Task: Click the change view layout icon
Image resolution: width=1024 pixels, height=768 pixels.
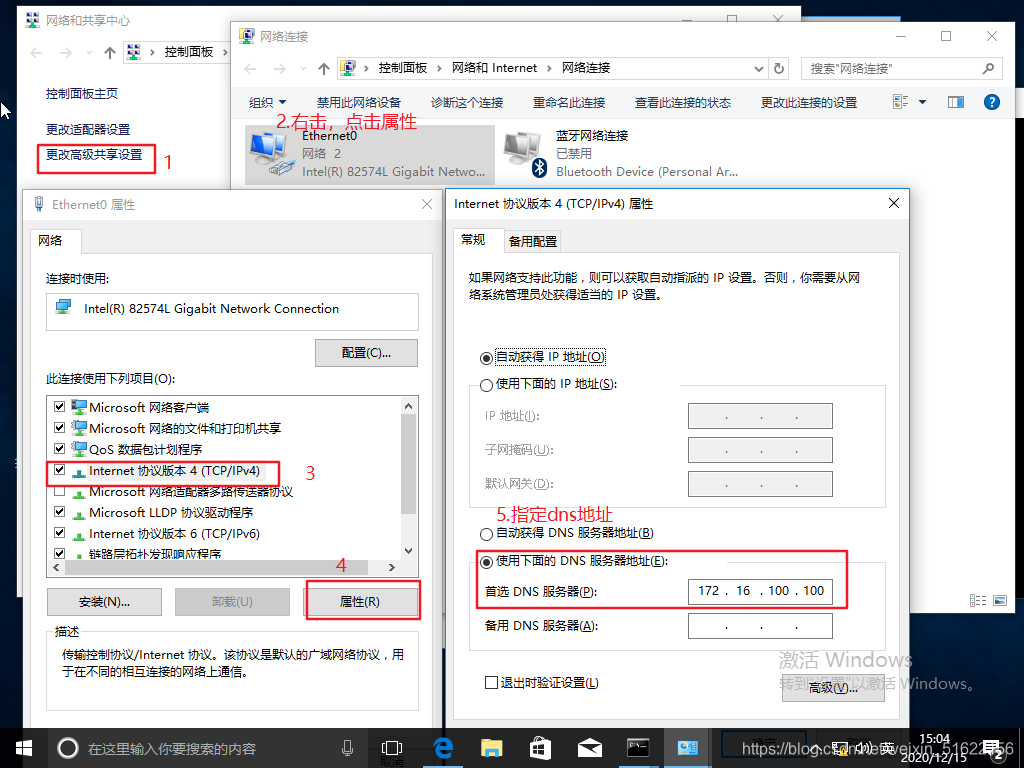Action: 901,102
